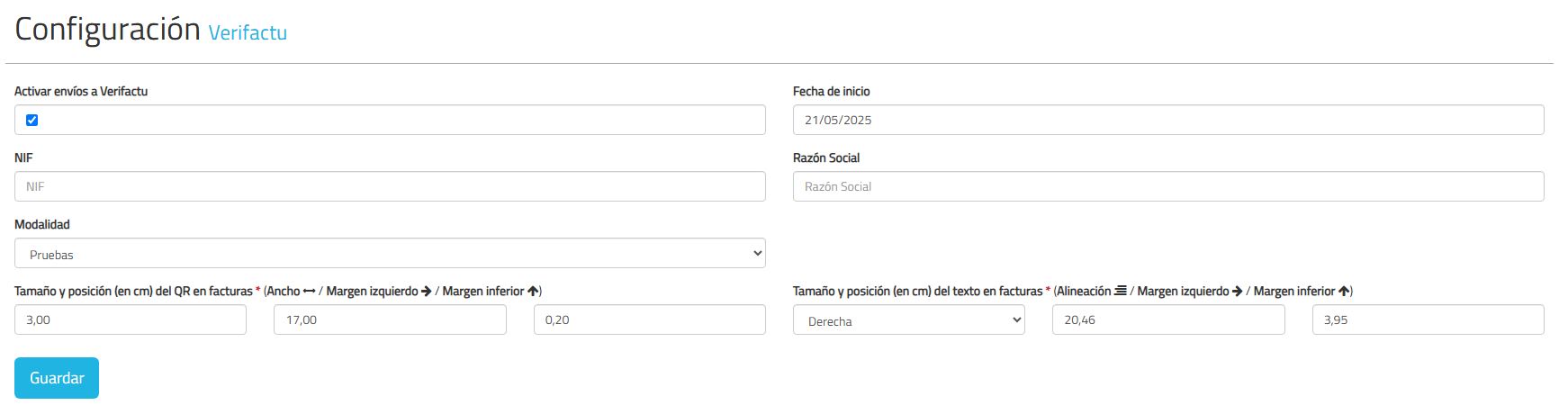Click the up arrow icon in text label
This screenshot has height=414, width=1568.
pyautogui.click(x=1344, y=292)
